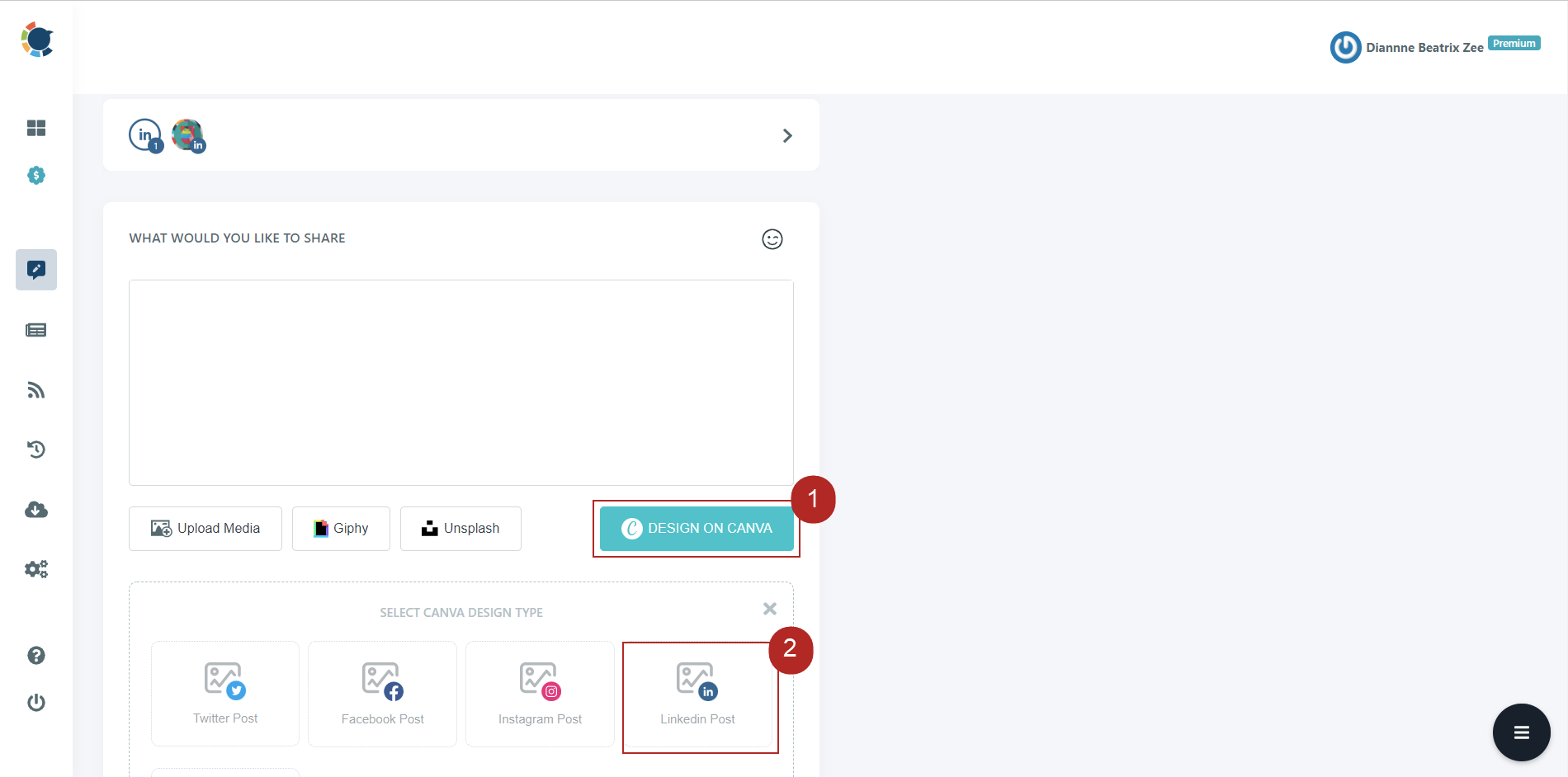Viewport: 1568px width, 777px height.
Task: Close the Canva design type panel
Action: point(770,609)
